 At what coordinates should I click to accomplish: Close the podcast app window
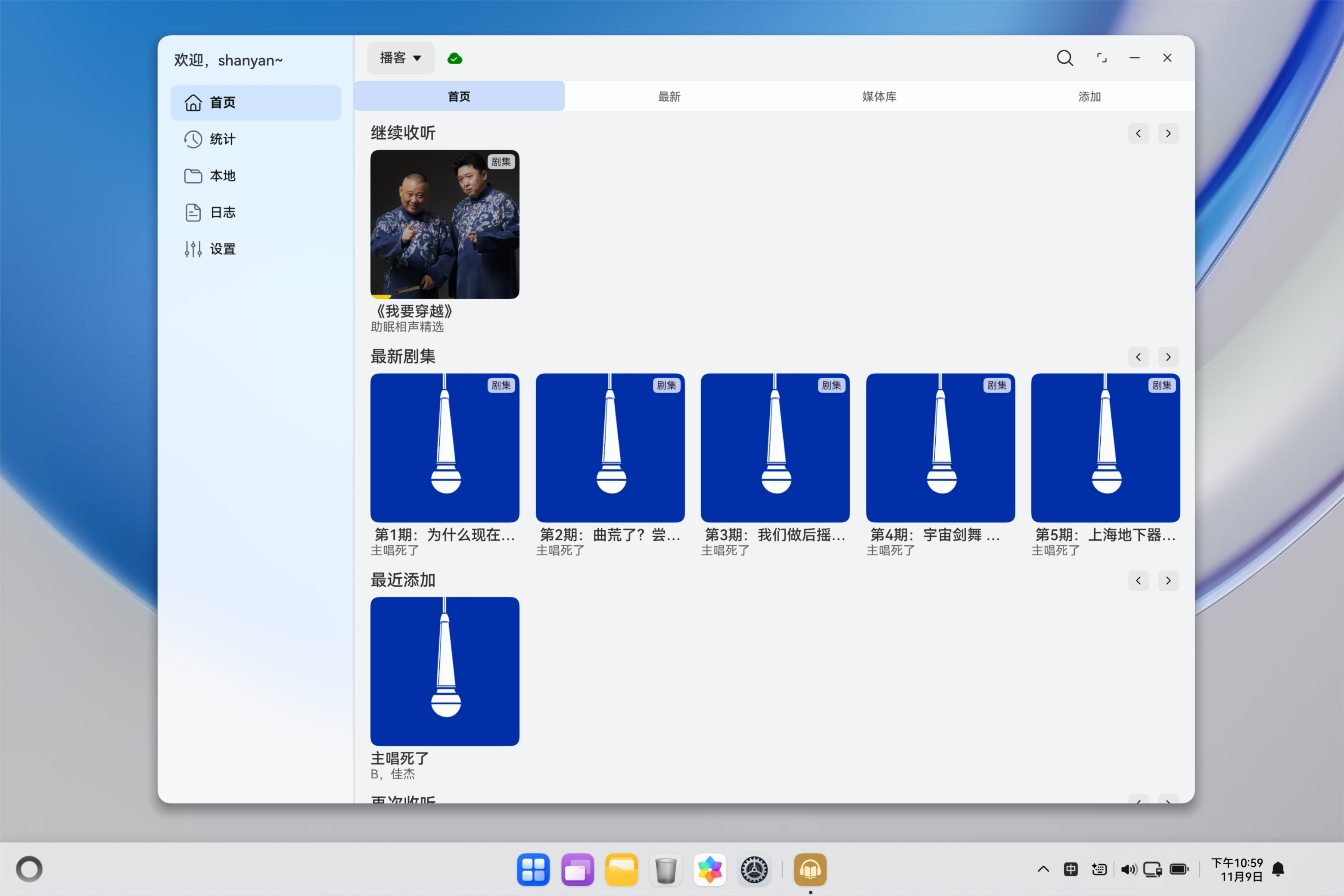point(1167,58)
